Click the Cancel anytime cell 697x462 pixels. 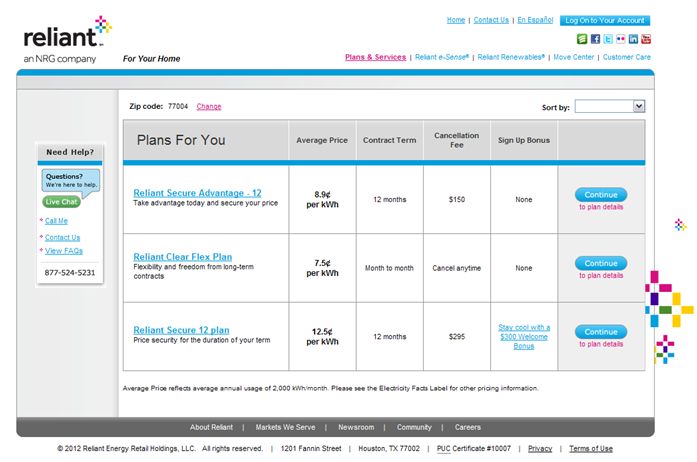tap(457, 268)
